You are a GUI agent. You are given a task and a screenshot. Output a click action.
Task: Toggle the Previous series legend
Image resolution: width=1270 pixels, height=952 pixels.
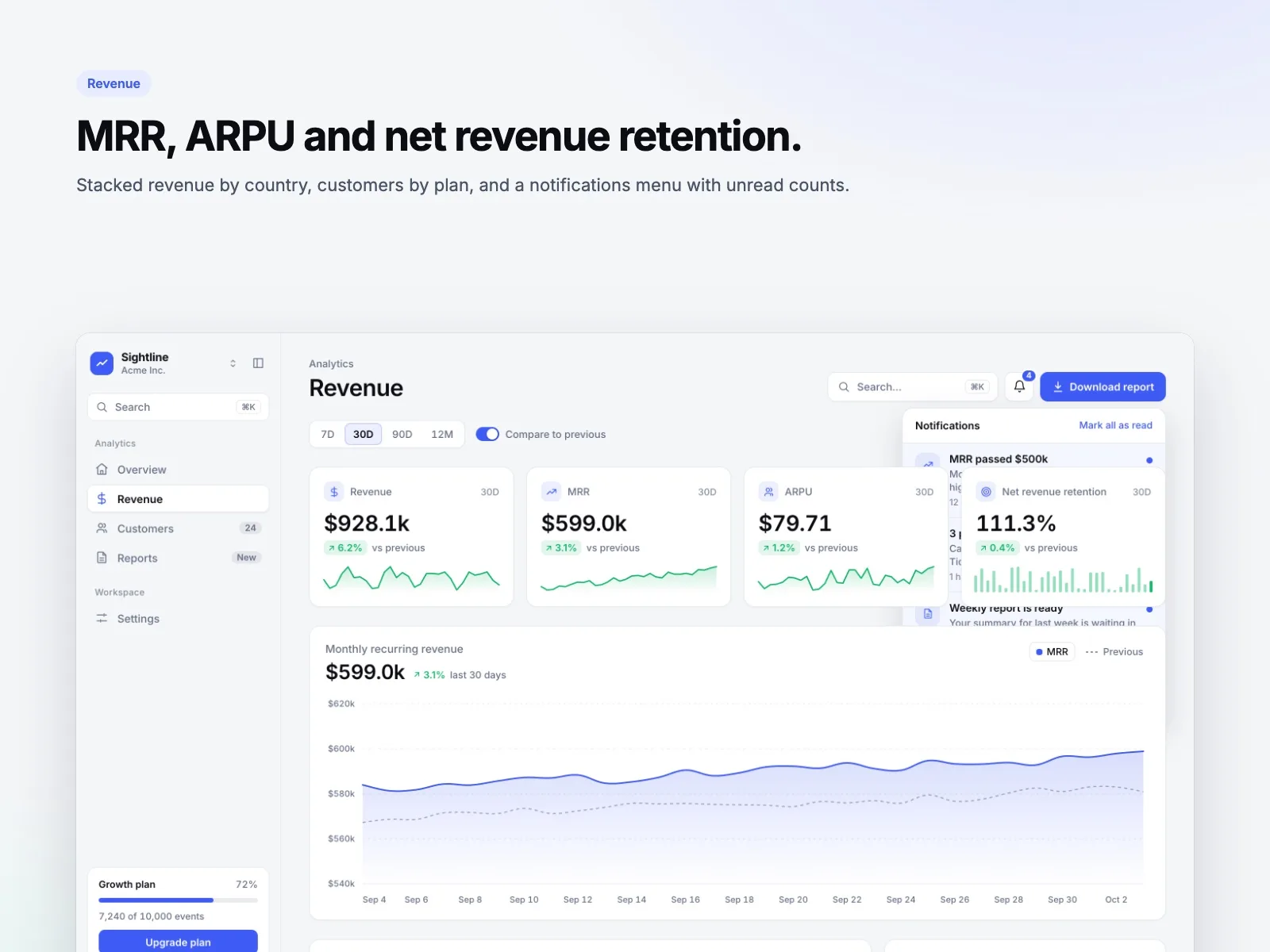tap(1114, 652)
